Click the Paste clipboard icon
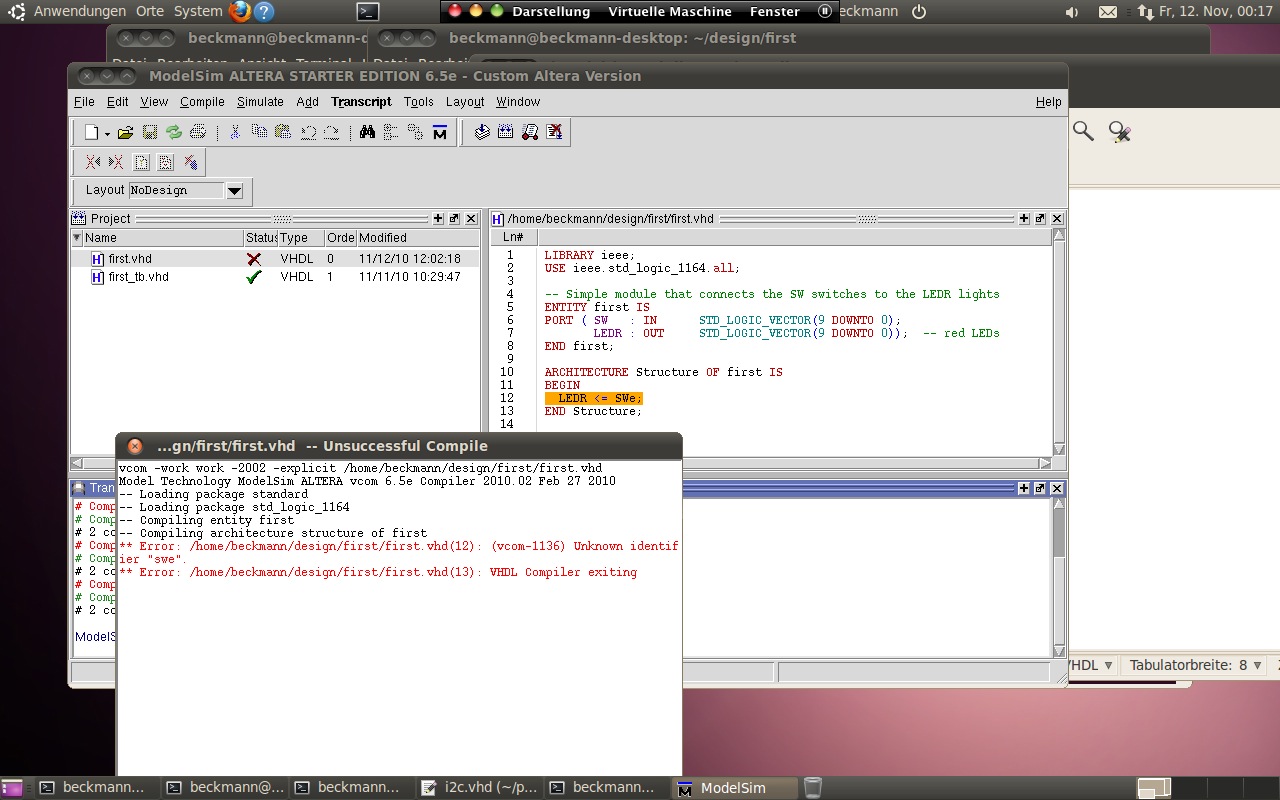Screen dimensions: 1280x800 283,132
